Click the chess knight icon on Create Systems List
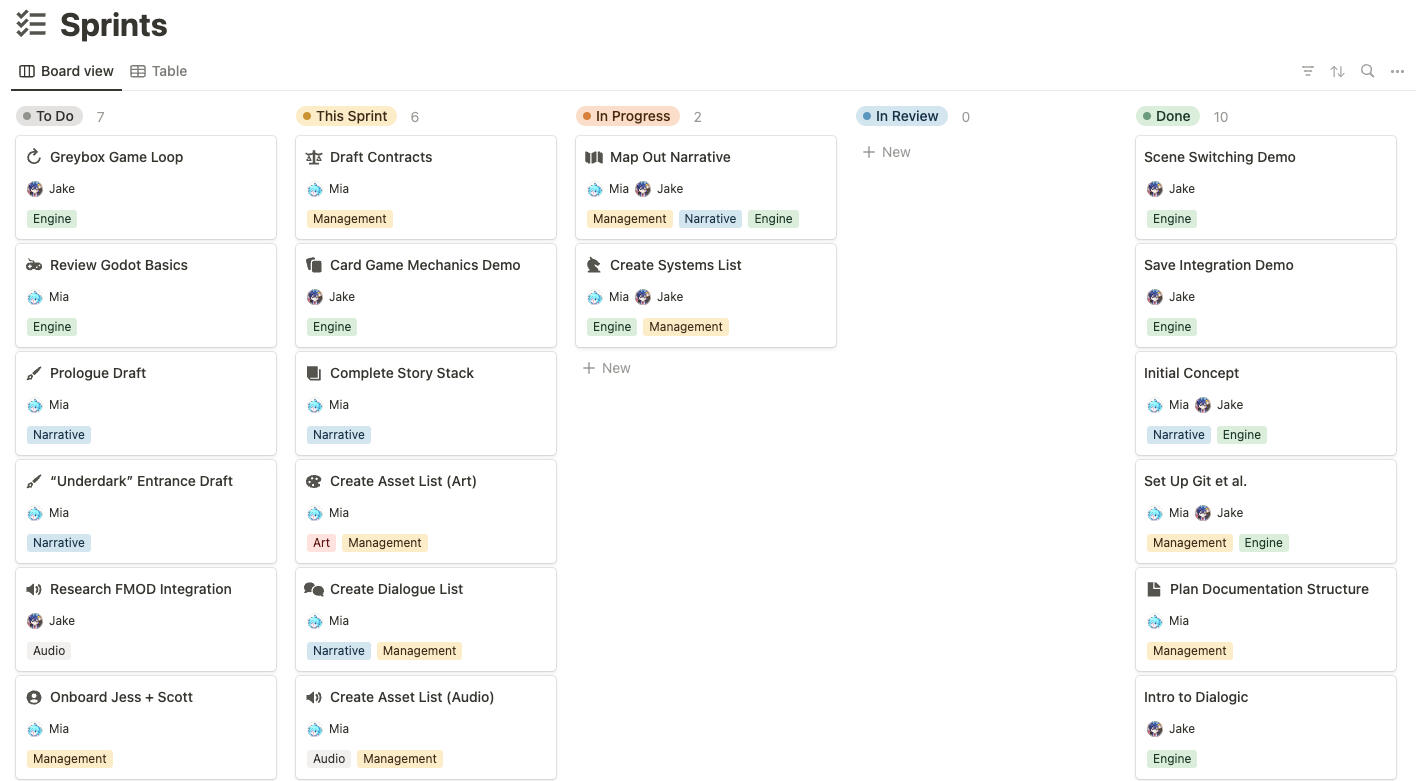Image resolution: width=1416 pixels, height=781 pixels. click(594, 265)
